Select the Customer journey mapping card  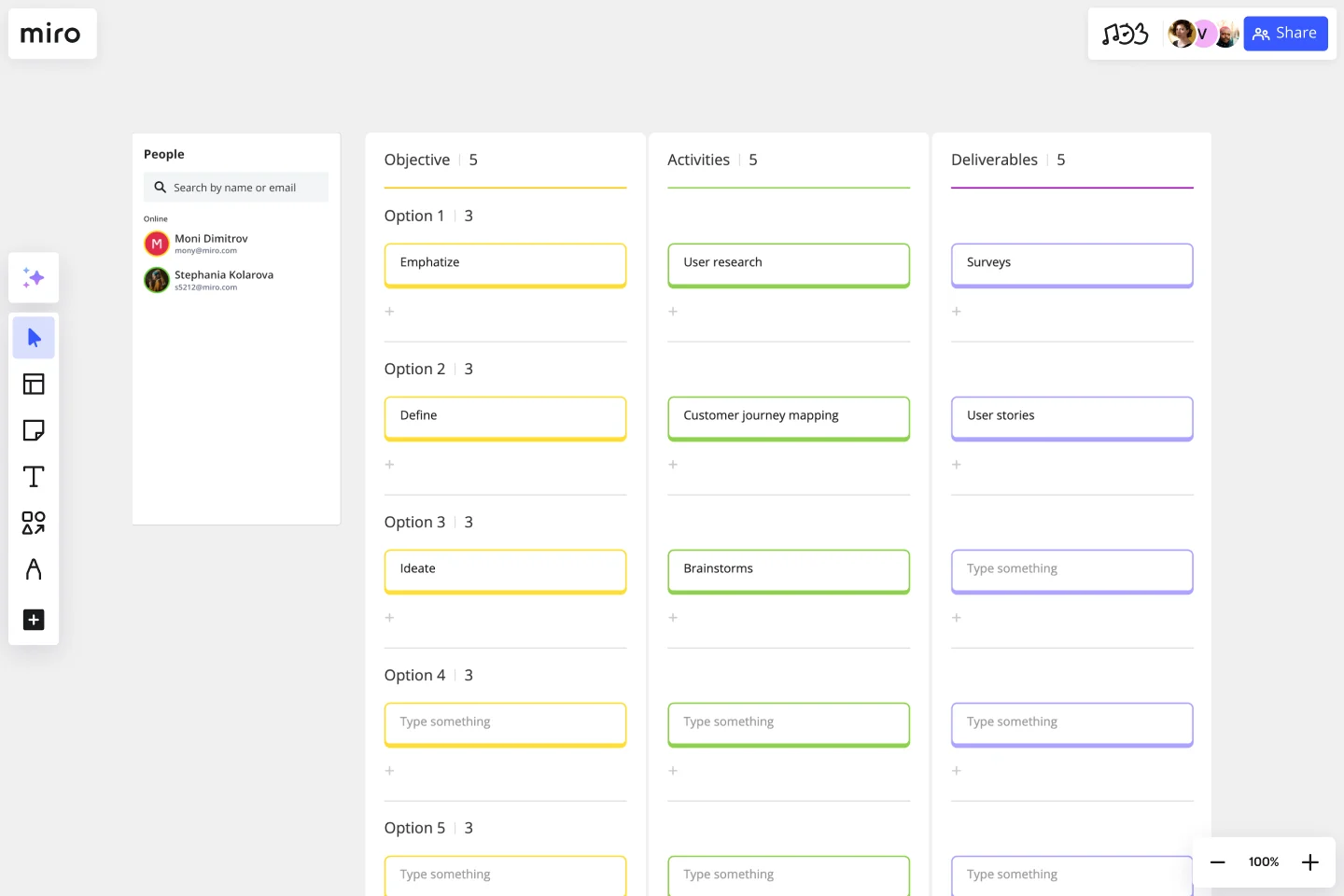pos(789,419)
